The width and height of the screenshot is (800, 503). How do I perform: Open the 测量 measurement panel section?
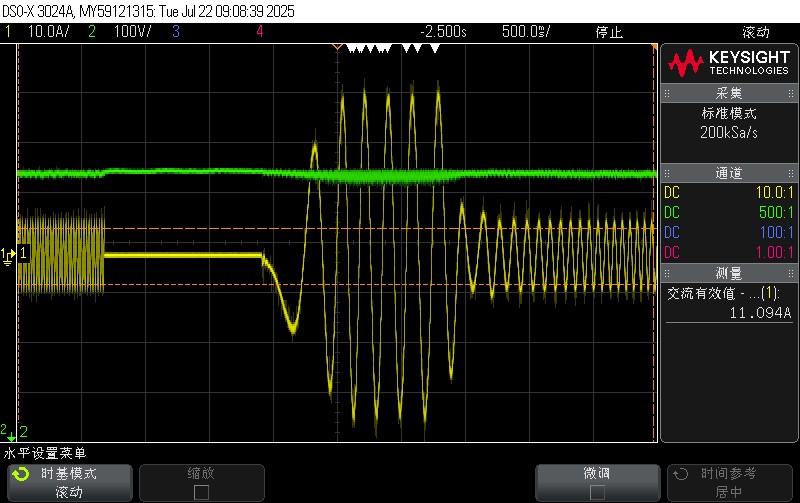(728, 273)
